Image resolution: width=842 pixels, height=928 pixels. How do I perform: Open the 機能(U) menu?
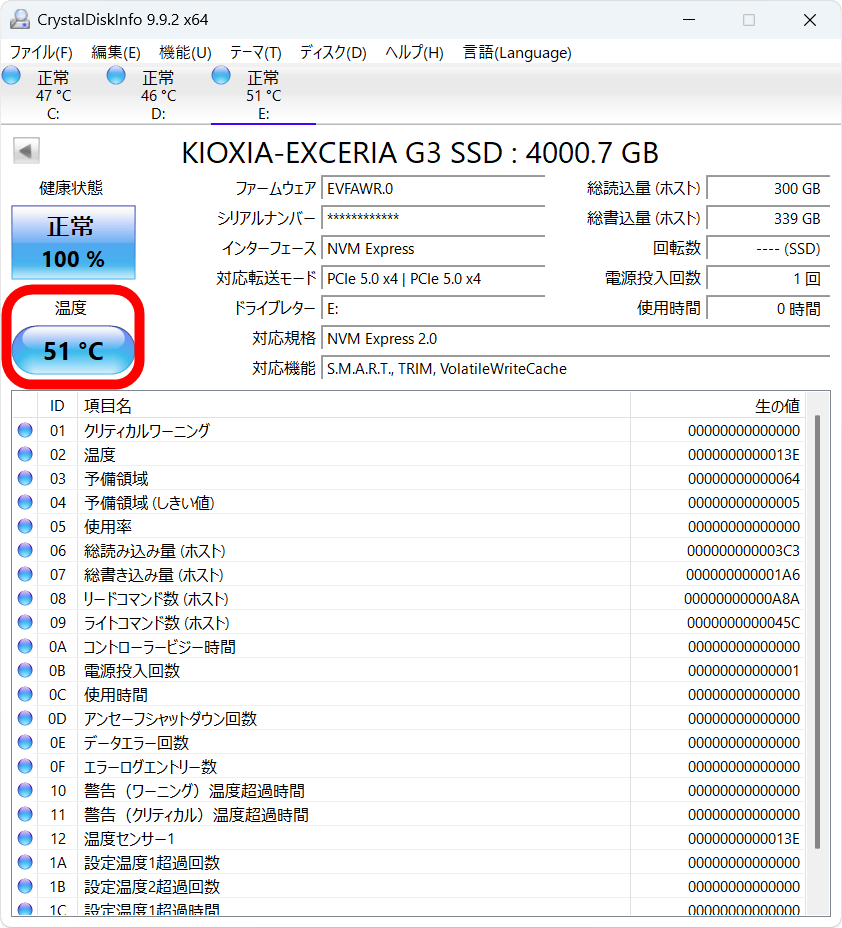click(x=185, y=53)
